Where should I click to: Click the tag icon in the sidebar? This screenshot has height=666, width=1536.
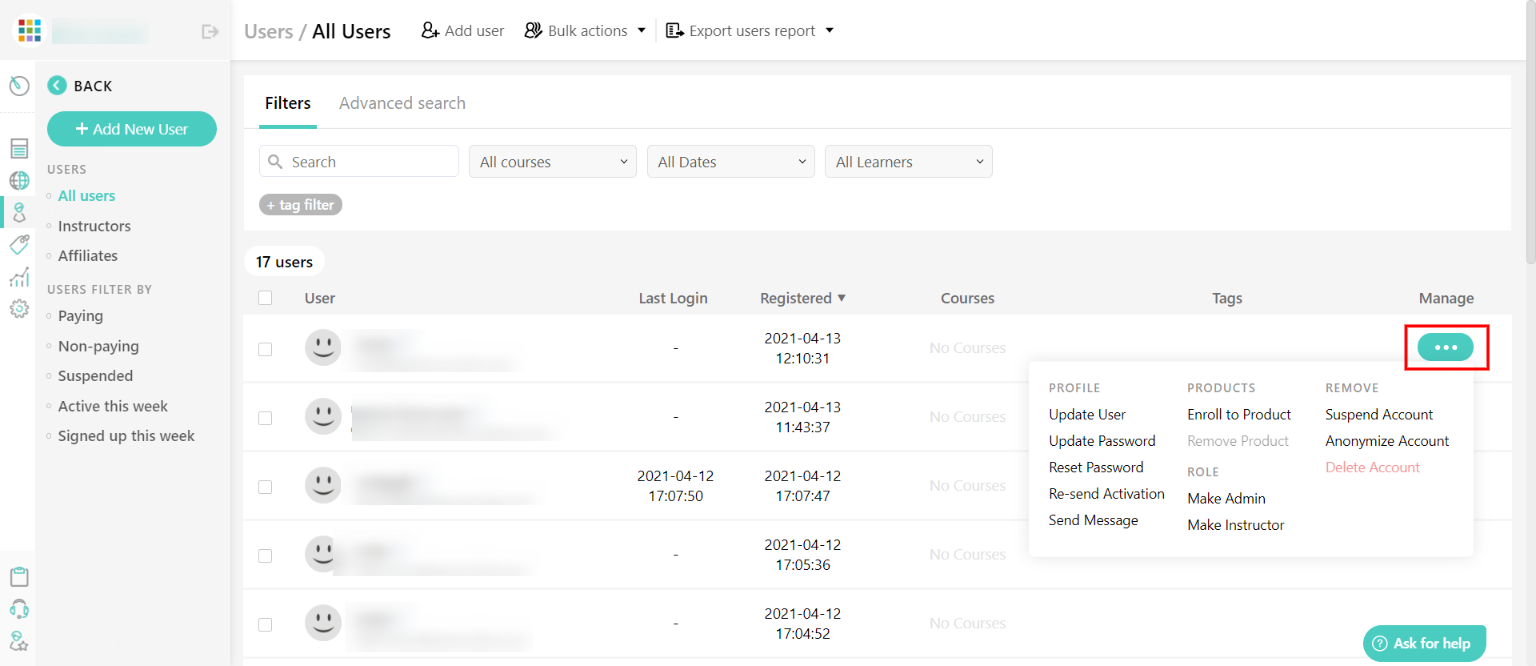(18, 244)
